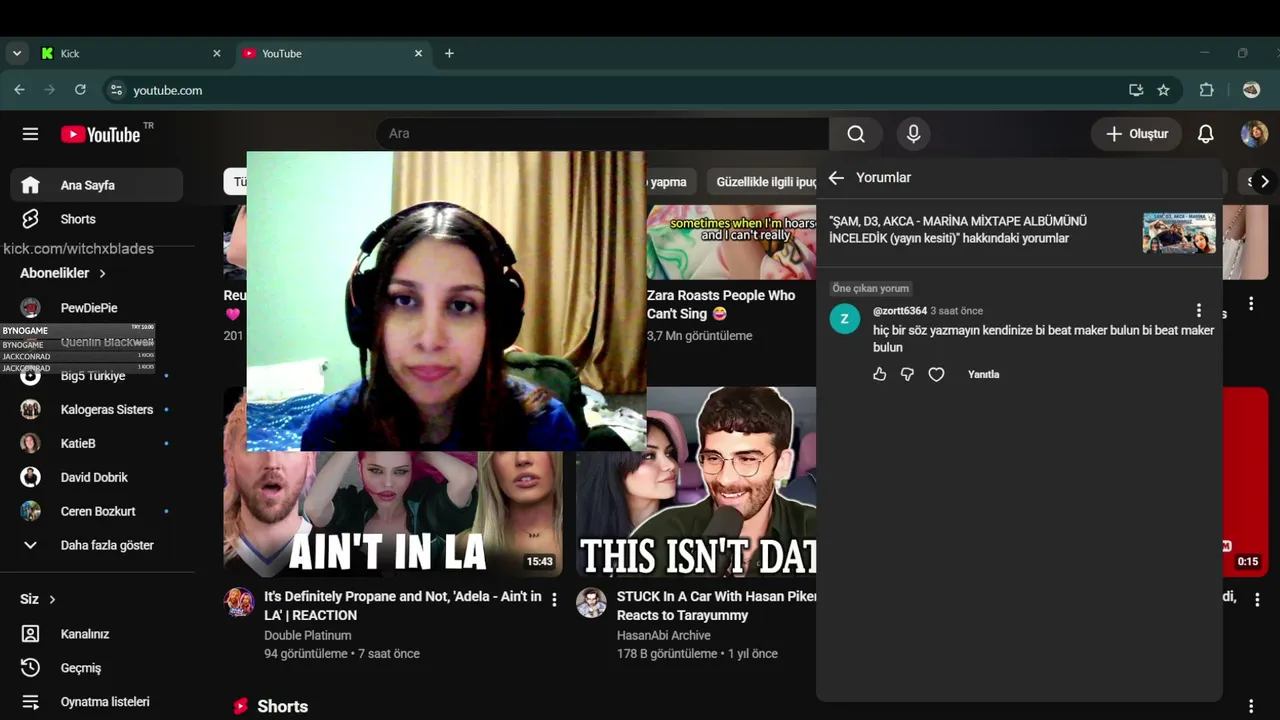
Task: Open account avatar menu in YouTube header
Action: [1254, 134]
